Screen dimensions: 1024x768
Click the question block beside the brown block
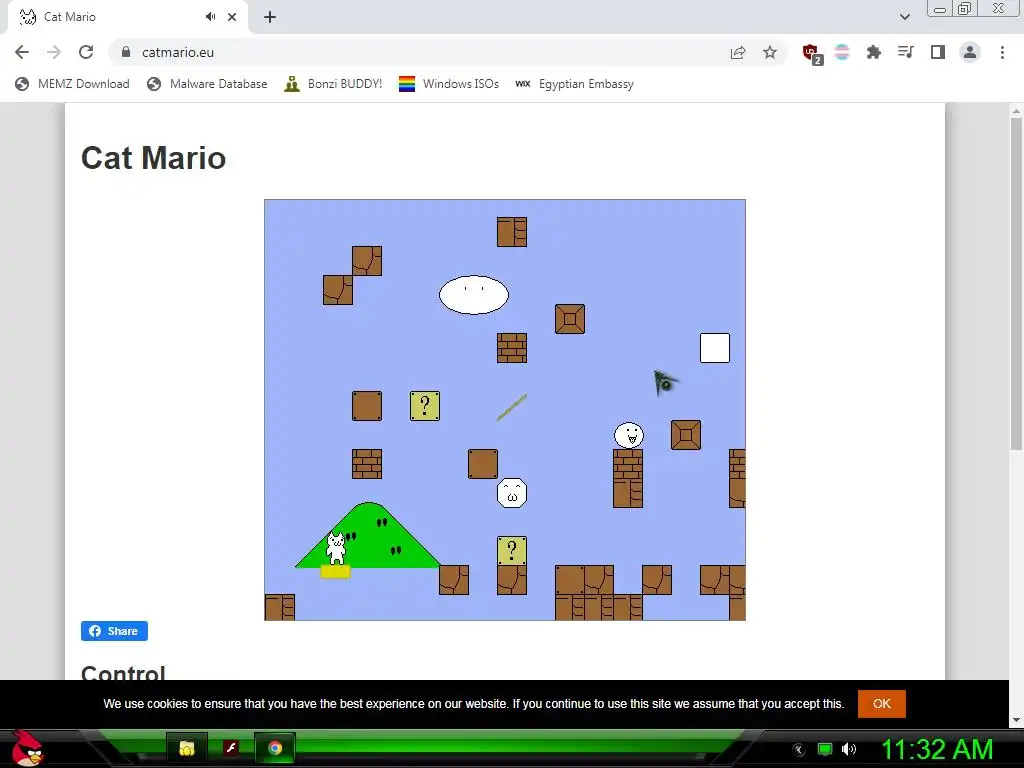pos(424,406)
